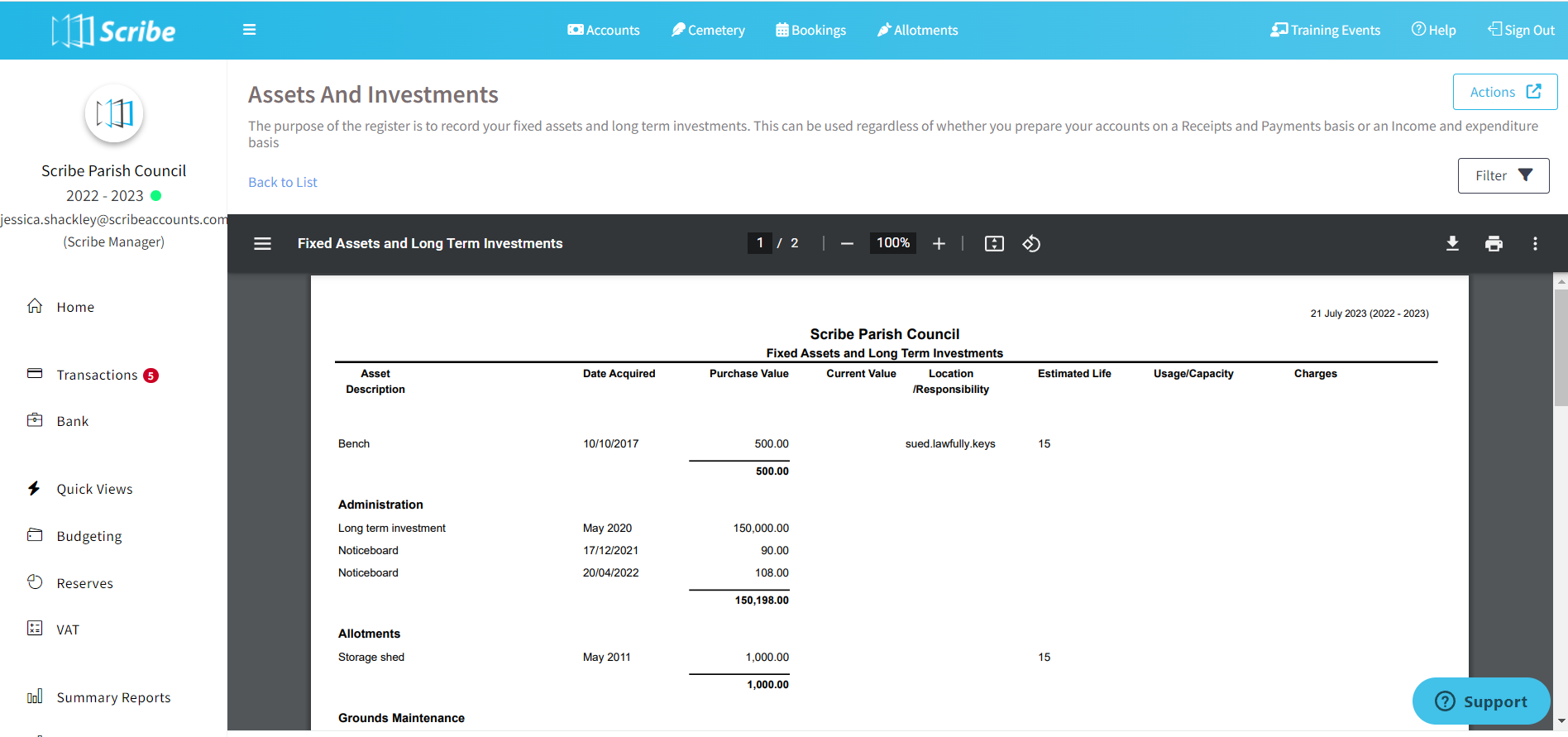Open the Cemetery menu
The width and height of the screenshot is (1568, 737).
point(708,30)
